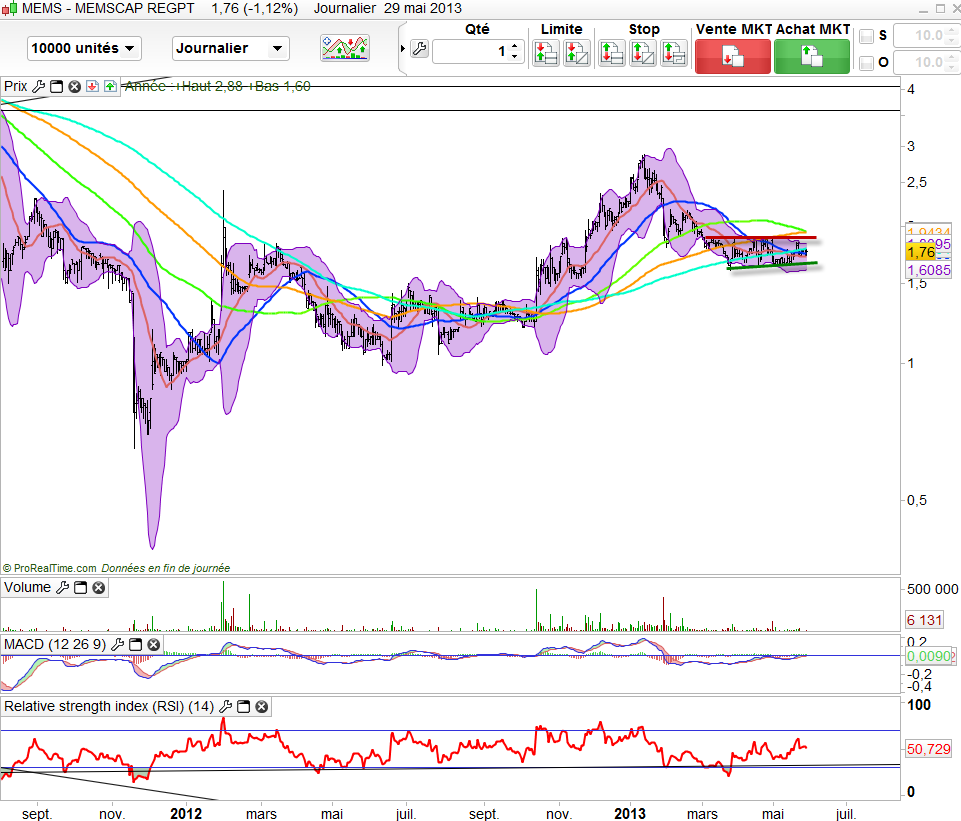The height and width of the screenshot is (821, 961).
Task: Enable the O objective checkbox
Action: [x=867, y=63]
